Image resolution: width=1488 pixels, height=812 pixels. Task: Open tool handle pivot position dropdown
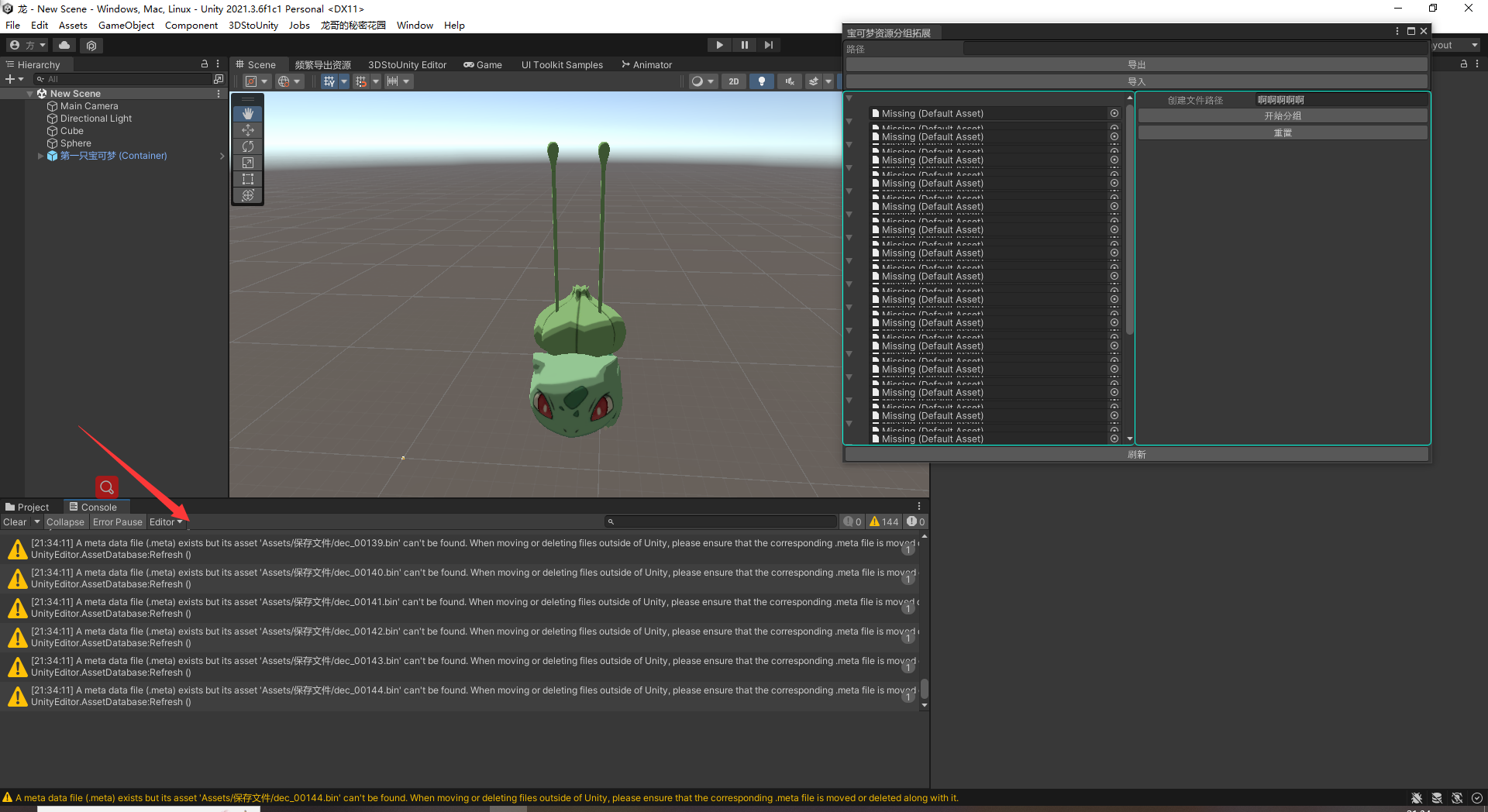pyautogui.click(x=257, y=81)
